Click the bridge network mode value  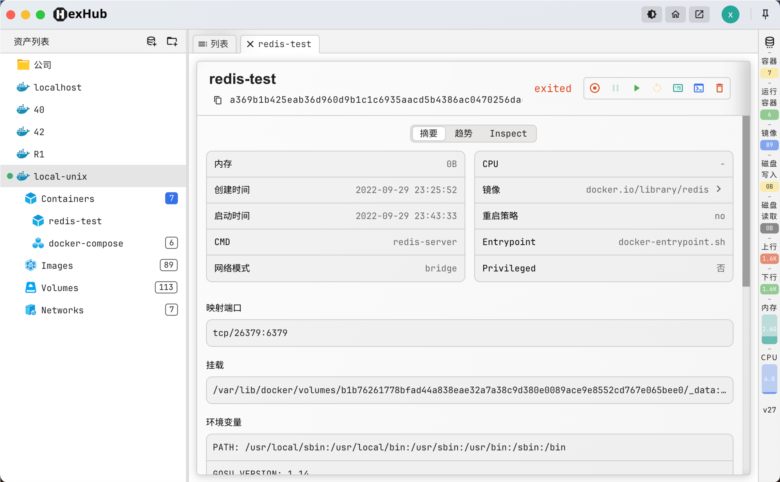pos(441,268)
